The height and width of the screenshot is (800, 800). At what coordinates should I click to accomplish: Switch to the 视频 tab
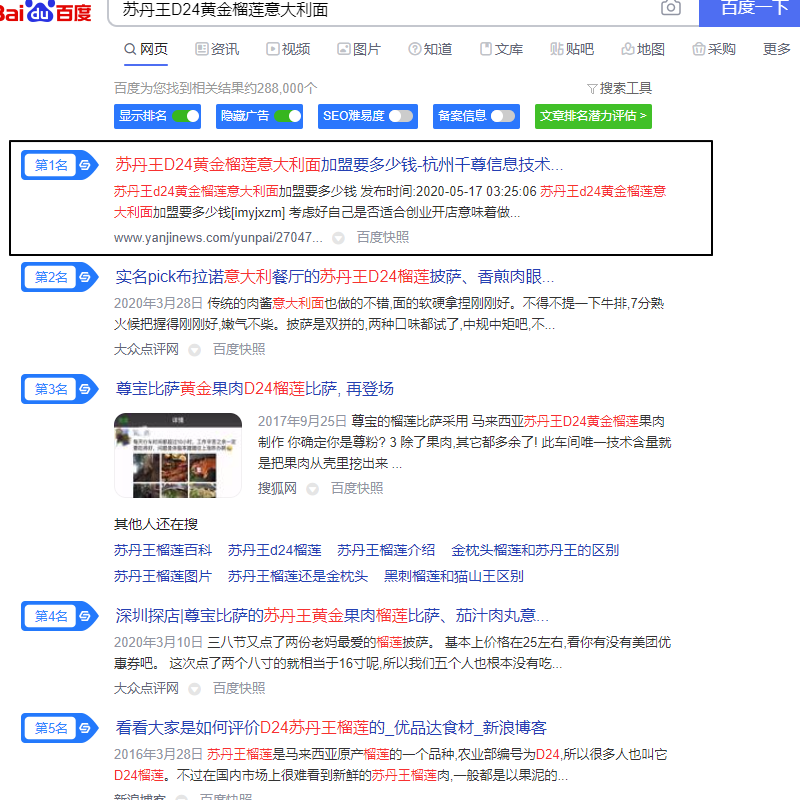(288, 49)
